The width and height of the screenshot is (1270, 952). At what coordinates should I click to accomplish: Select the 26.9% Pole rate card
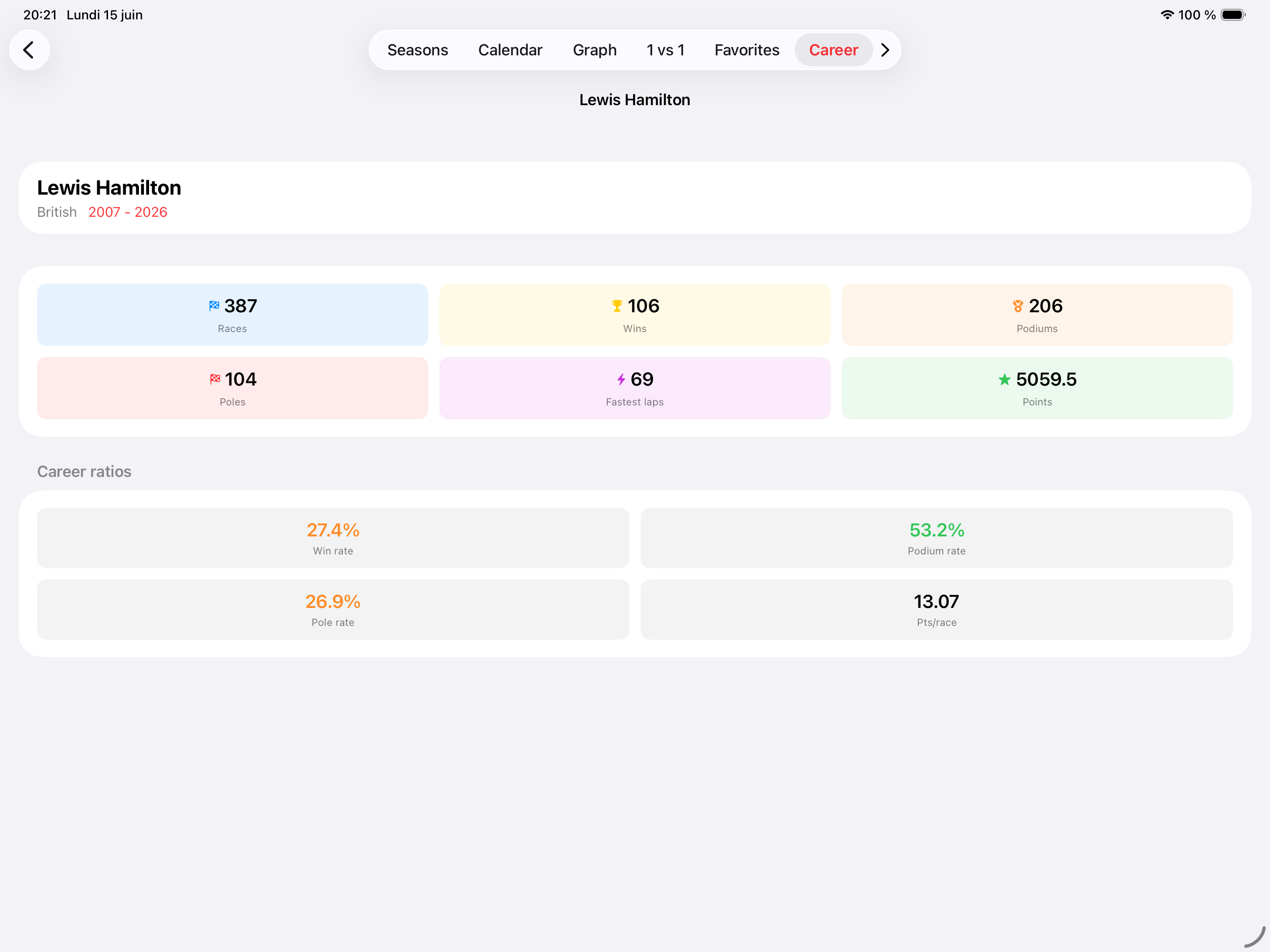click(333, 609)
